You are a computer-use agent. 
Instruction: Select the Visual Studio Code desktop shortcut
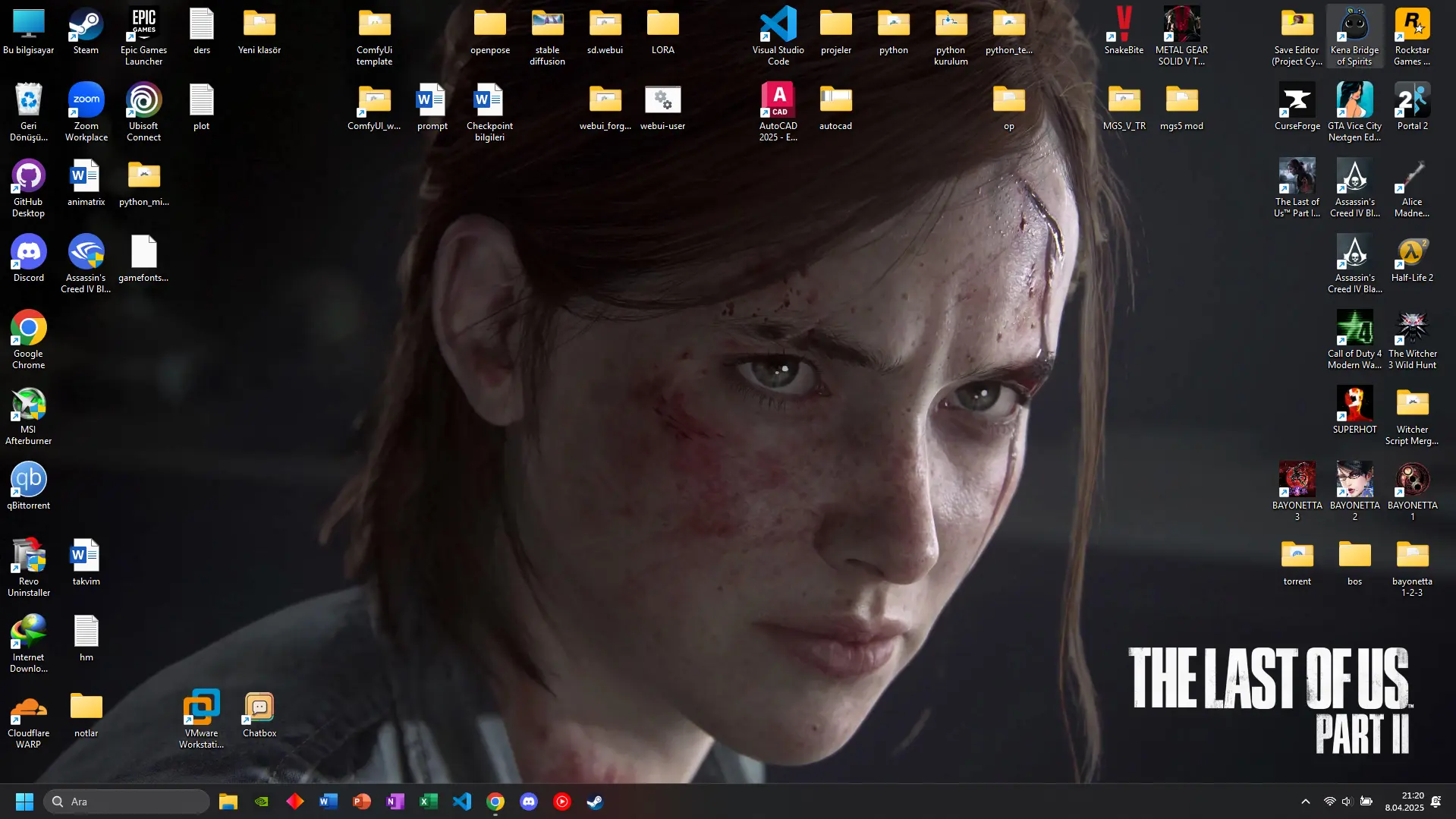778,37
